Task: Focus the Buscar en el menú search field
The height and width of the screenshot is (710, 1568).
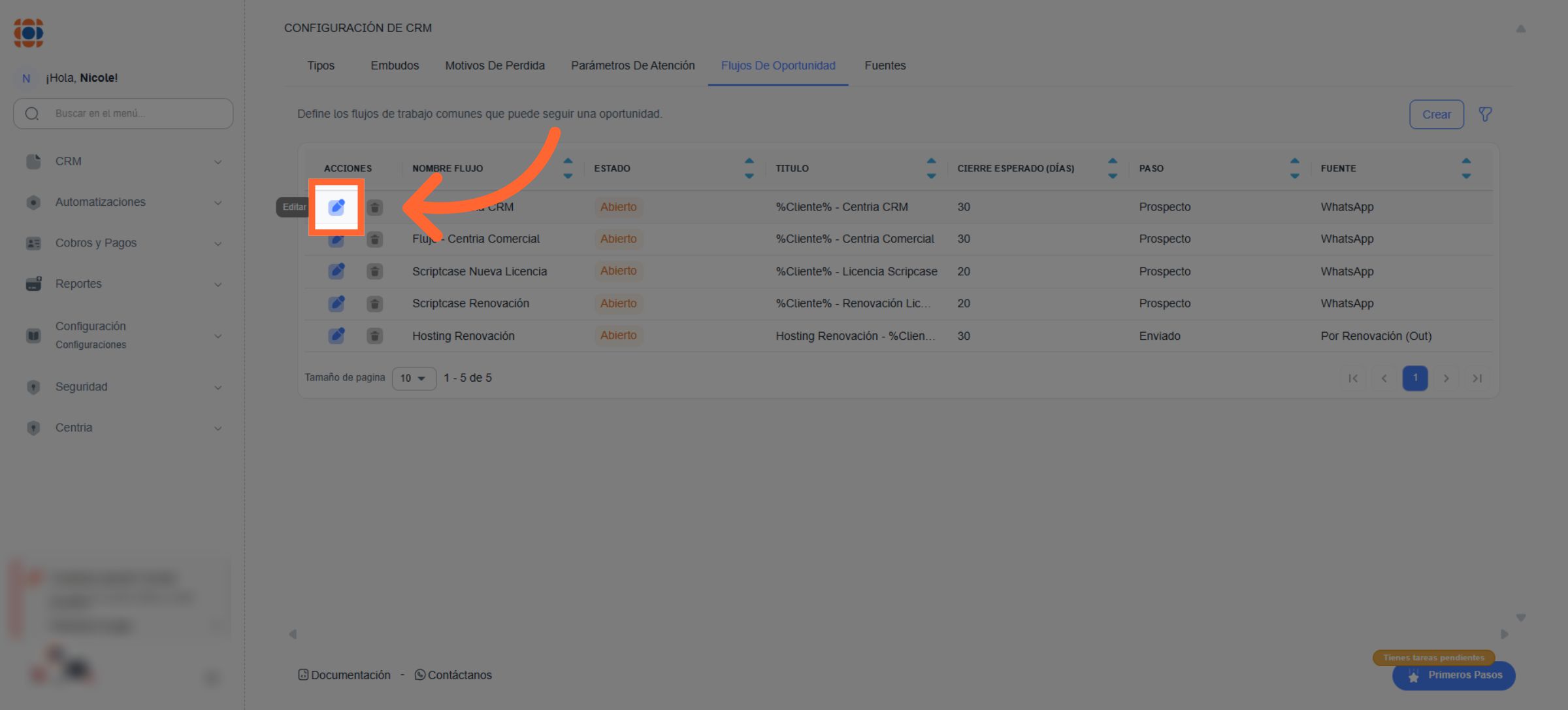Action: coord(131,113)
